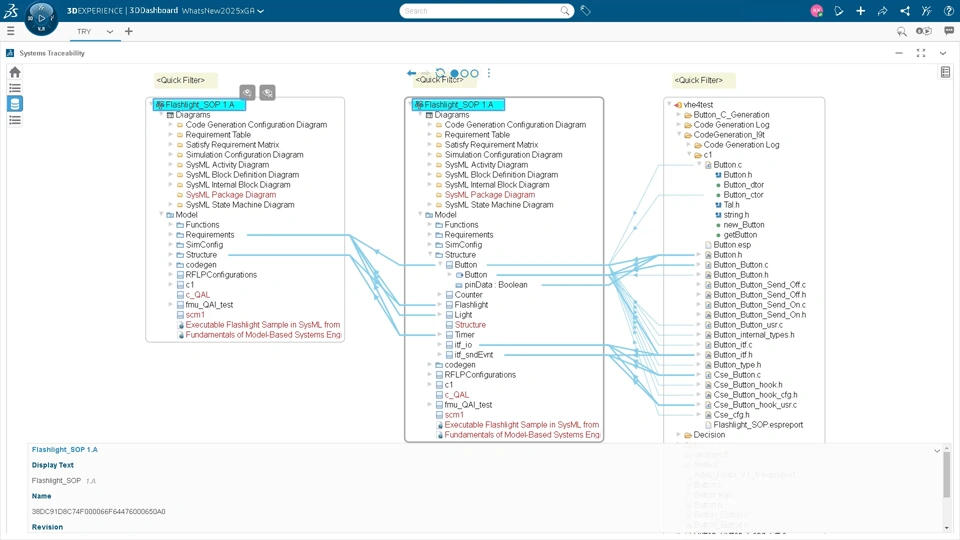This screenshot has width=960, height=540.
Task: Click the back arrow above center panel
Action: 411,73
